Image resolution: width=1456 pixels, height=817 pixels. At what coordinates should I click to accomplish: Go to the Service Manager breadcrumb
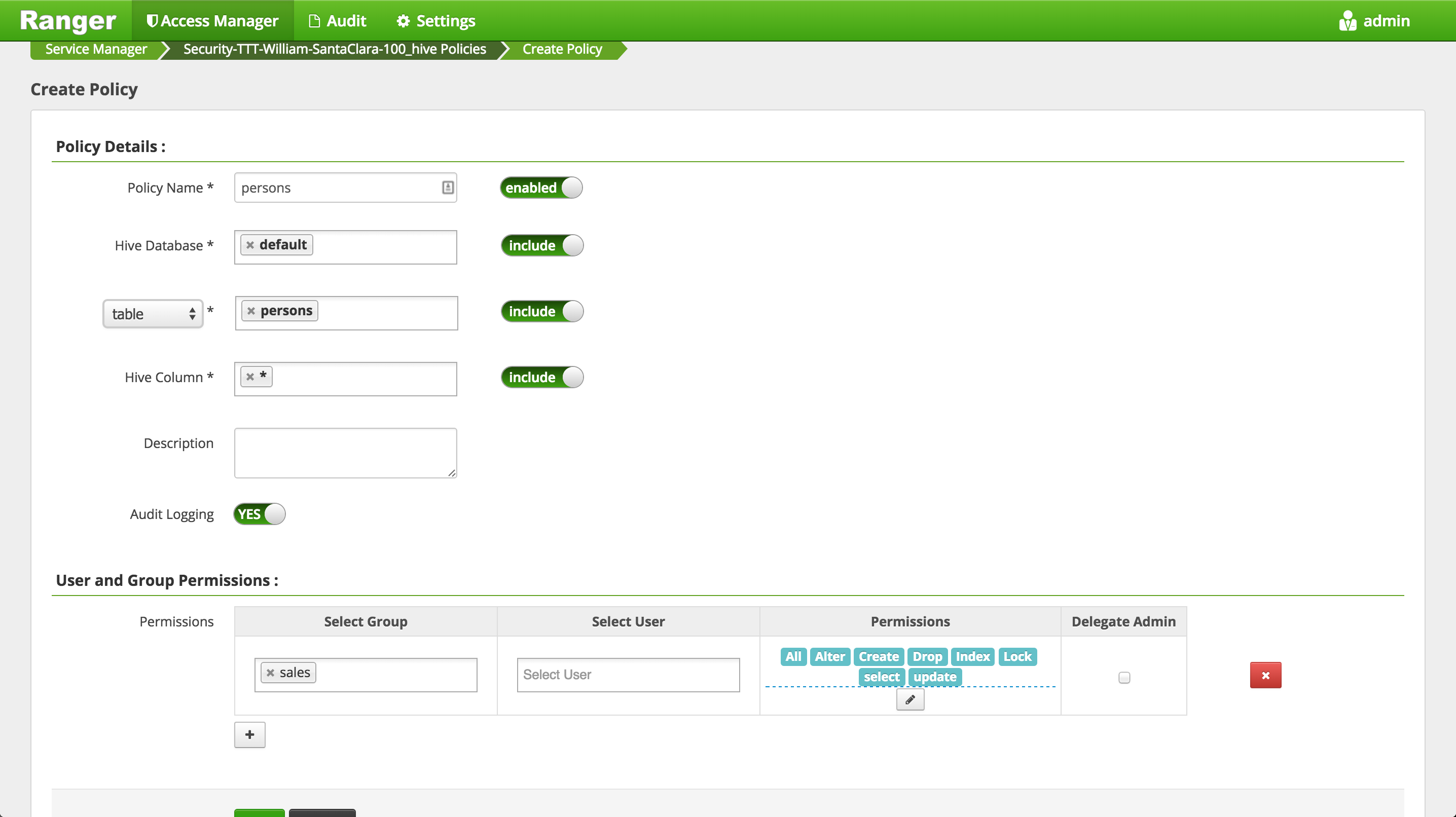click(96, 49)
